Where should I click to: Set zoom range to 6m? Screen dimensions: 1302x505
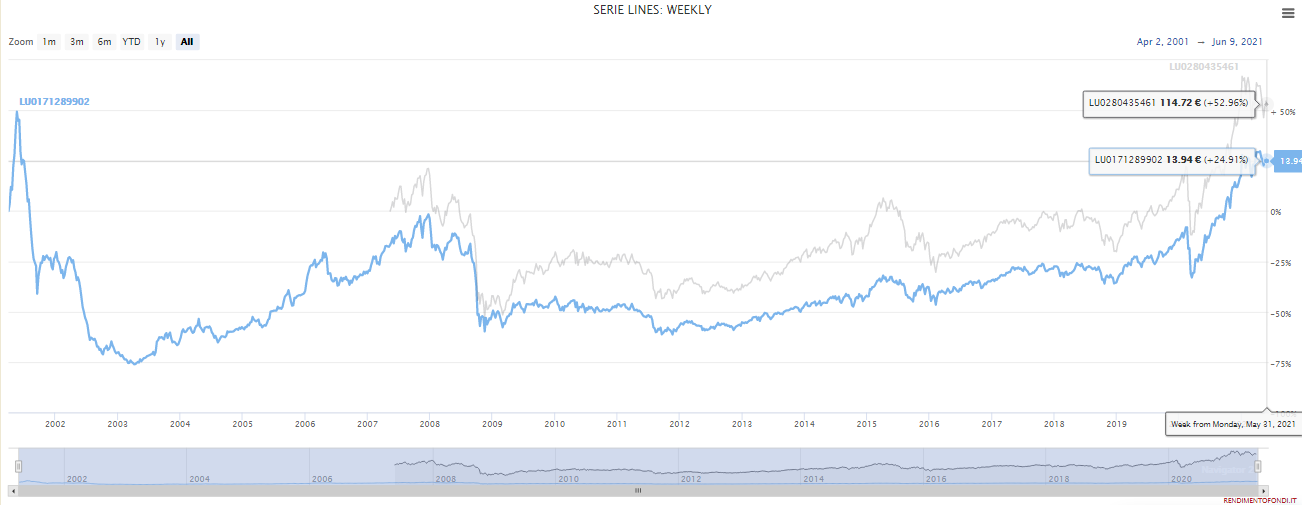coord(104,42)
